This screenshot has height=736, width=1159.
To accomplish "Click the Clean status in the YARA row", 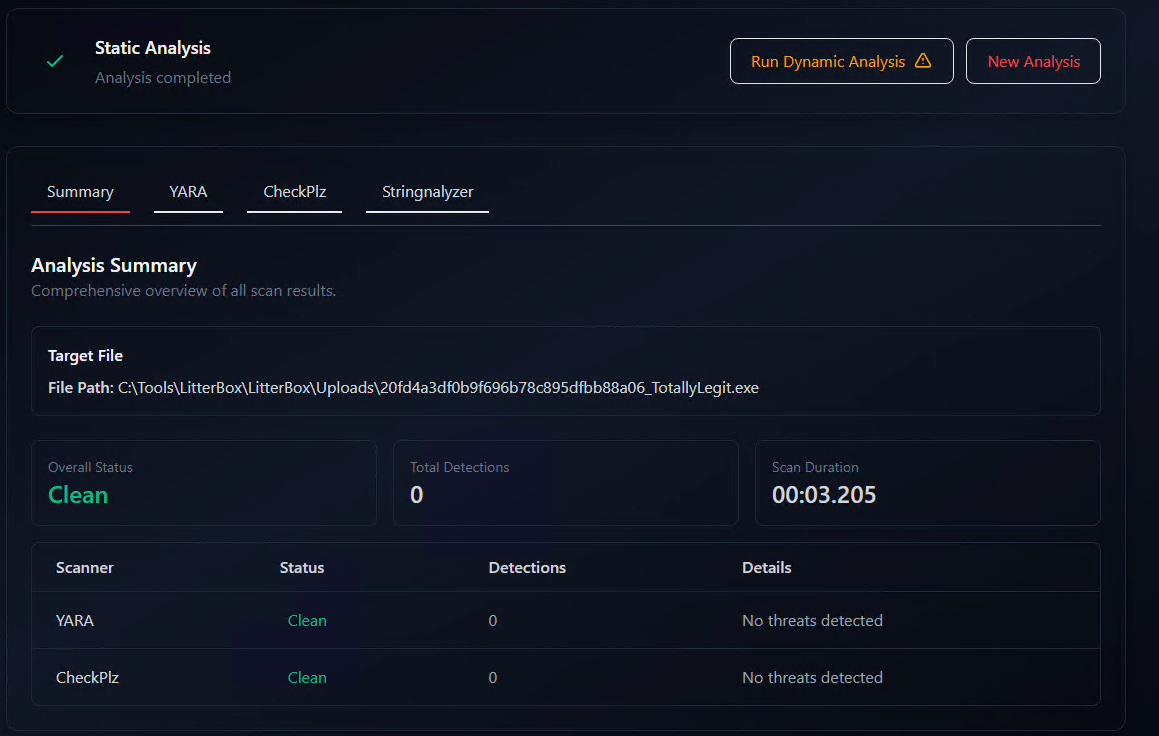I will tap(307, 621).
